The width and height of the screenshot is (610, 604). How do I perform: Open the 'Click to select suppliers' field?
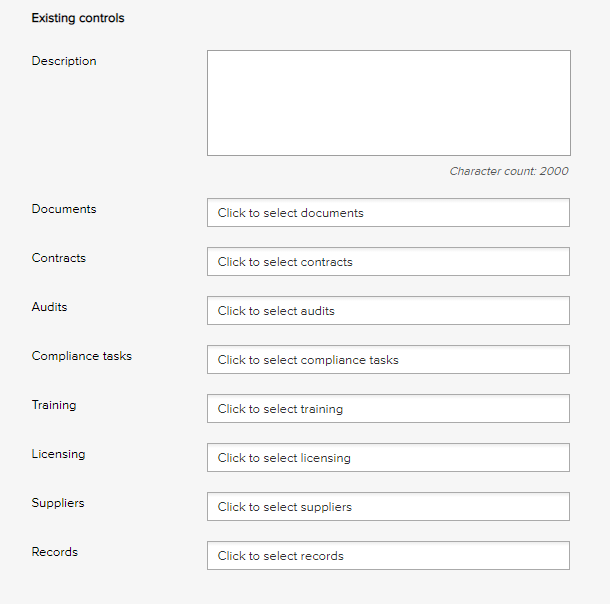[388, 507]
